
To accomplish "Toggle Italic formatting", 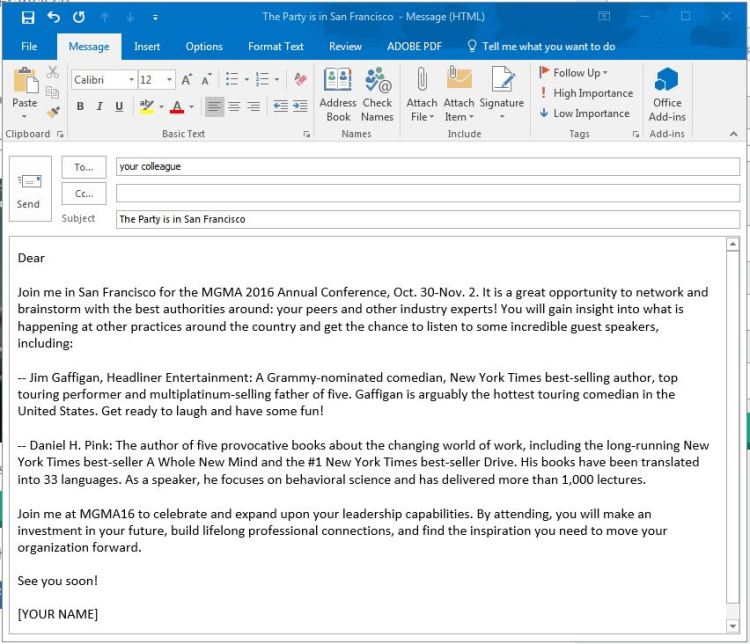I will pyautogui.click(x=99, y=106).
